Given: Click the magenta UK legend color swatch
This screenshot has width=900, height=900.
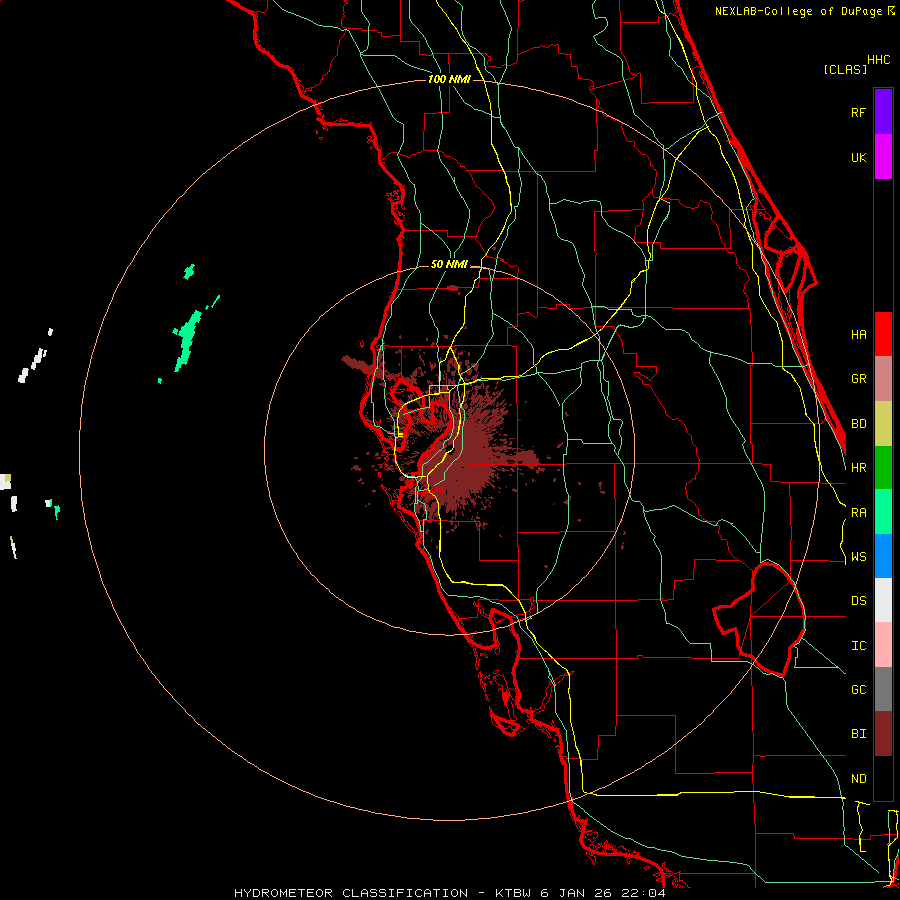Looking at the screenshot, I should click(883, 157).
